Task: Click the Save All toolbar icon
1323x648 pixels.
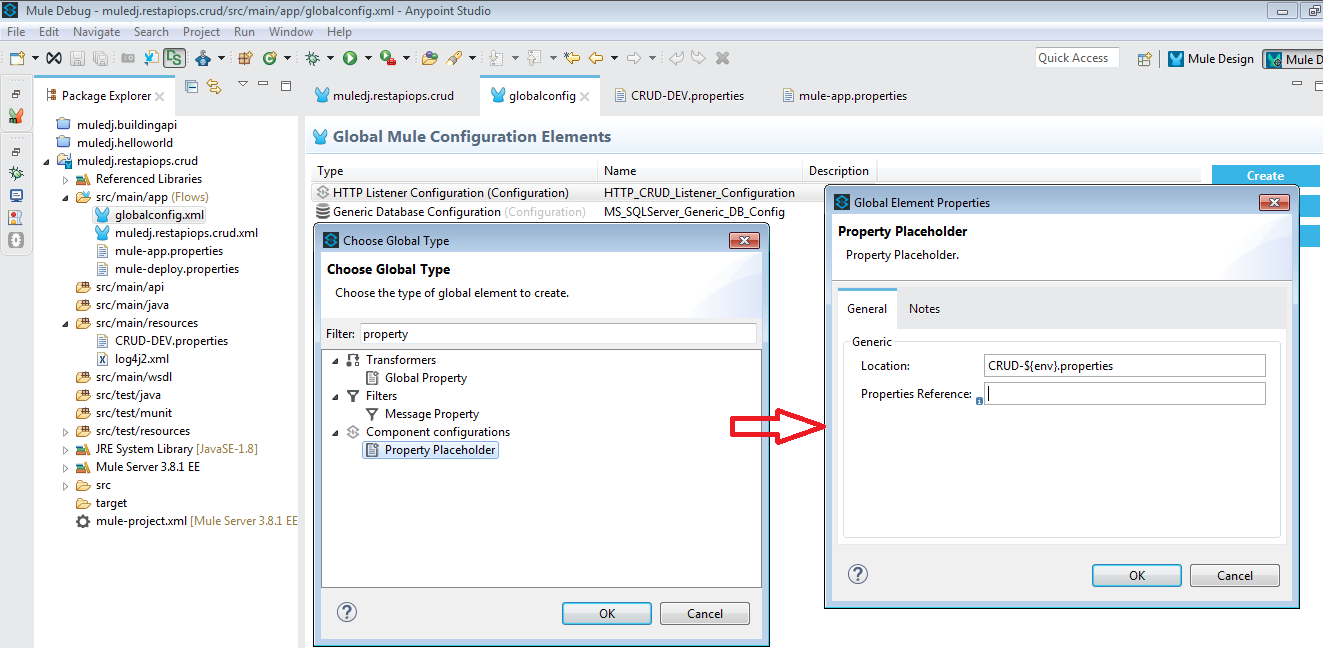Action: point(100,57)
